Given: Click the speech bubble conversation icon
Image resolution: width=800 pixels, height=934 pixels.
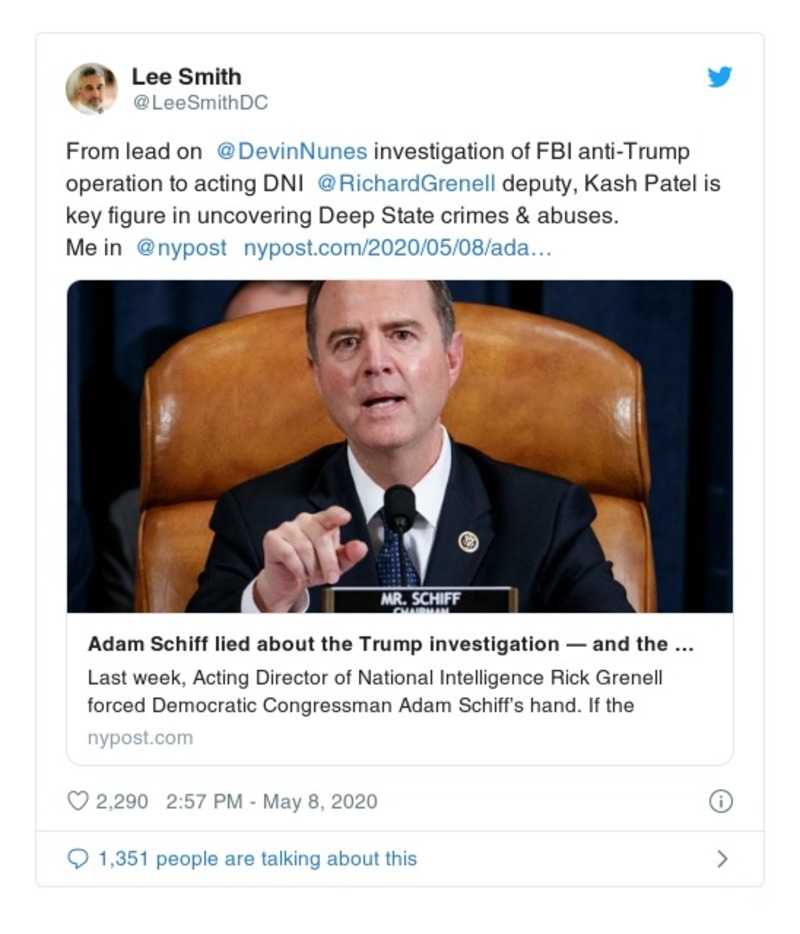Looking at the screenshot, I should pyautogui.click(x=78, y=858).
